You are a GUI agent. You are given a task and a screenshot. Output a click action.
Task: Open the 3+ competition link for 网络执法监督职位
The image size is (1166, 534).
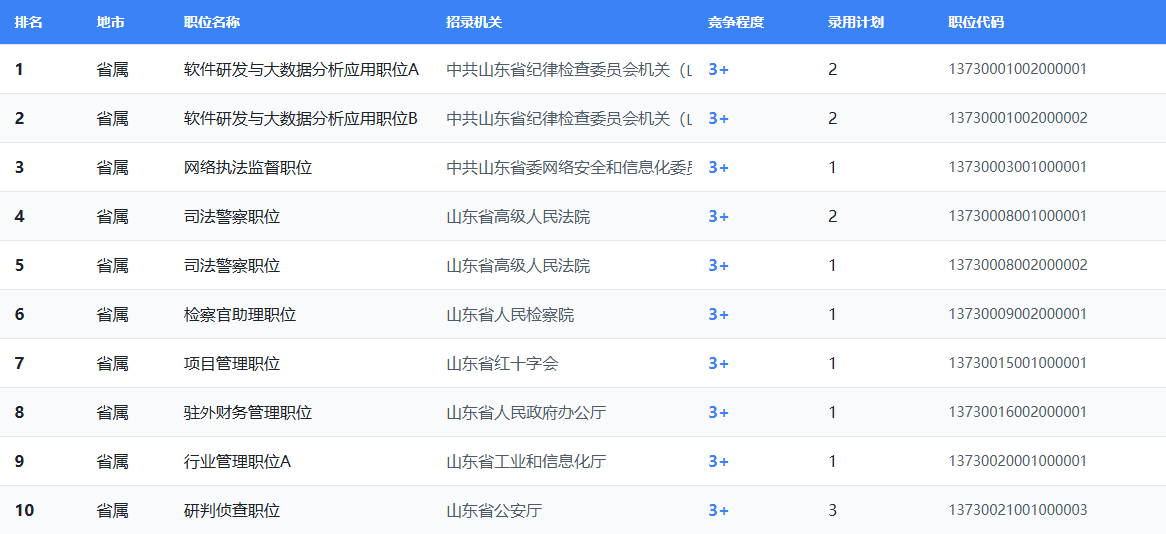click(x=718, y=167)
